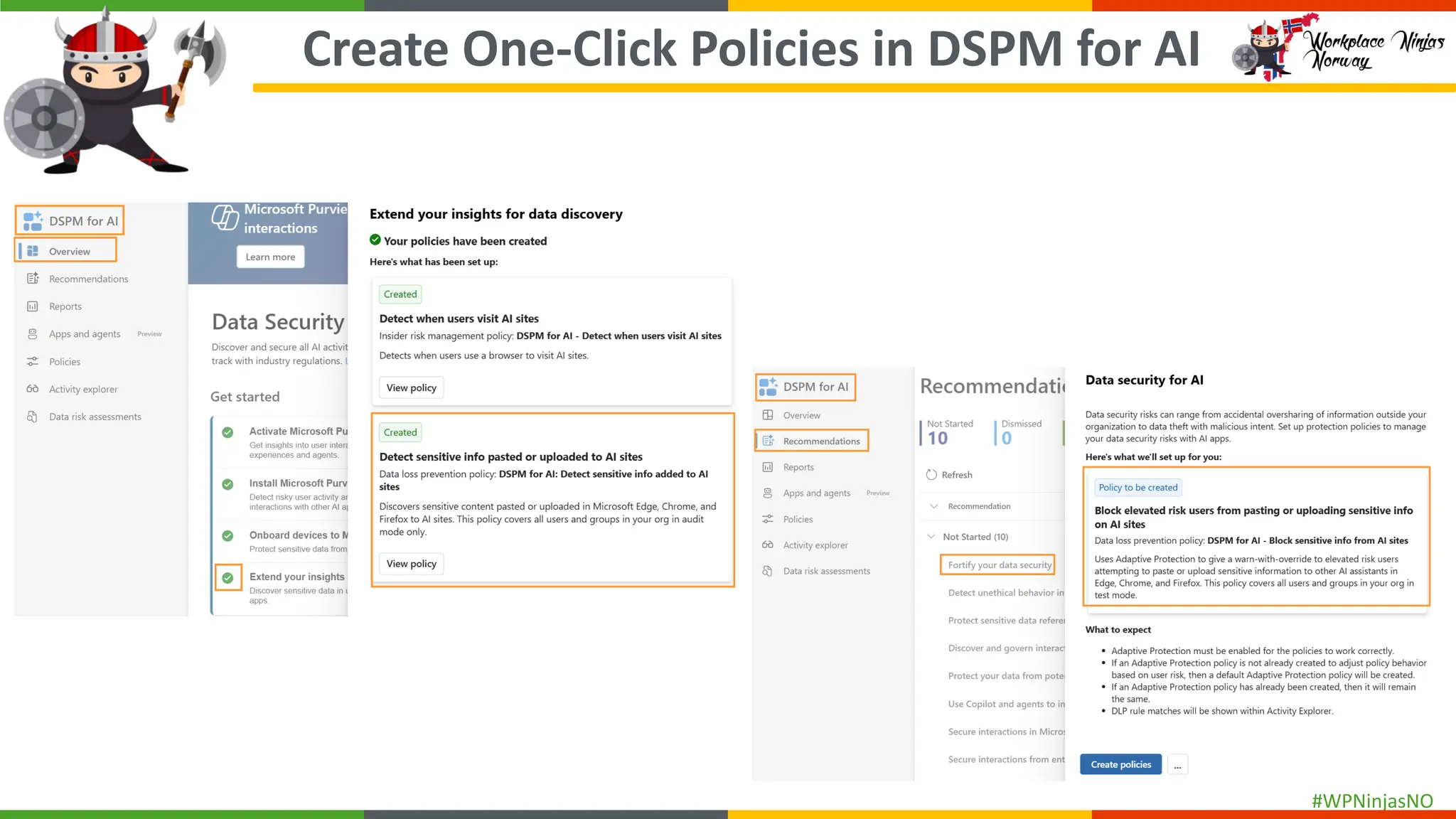This screenshot has width=1456, height=819.
Task: Select Recommendations in the right-side navigation panel
Action: [x=821, y=441]
